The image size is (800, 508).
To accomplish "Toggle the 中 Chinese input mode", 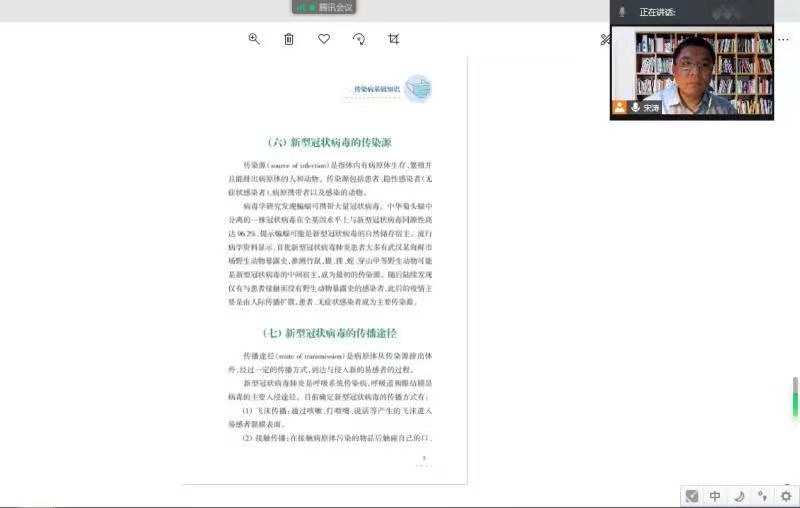I will pos(715,496).
